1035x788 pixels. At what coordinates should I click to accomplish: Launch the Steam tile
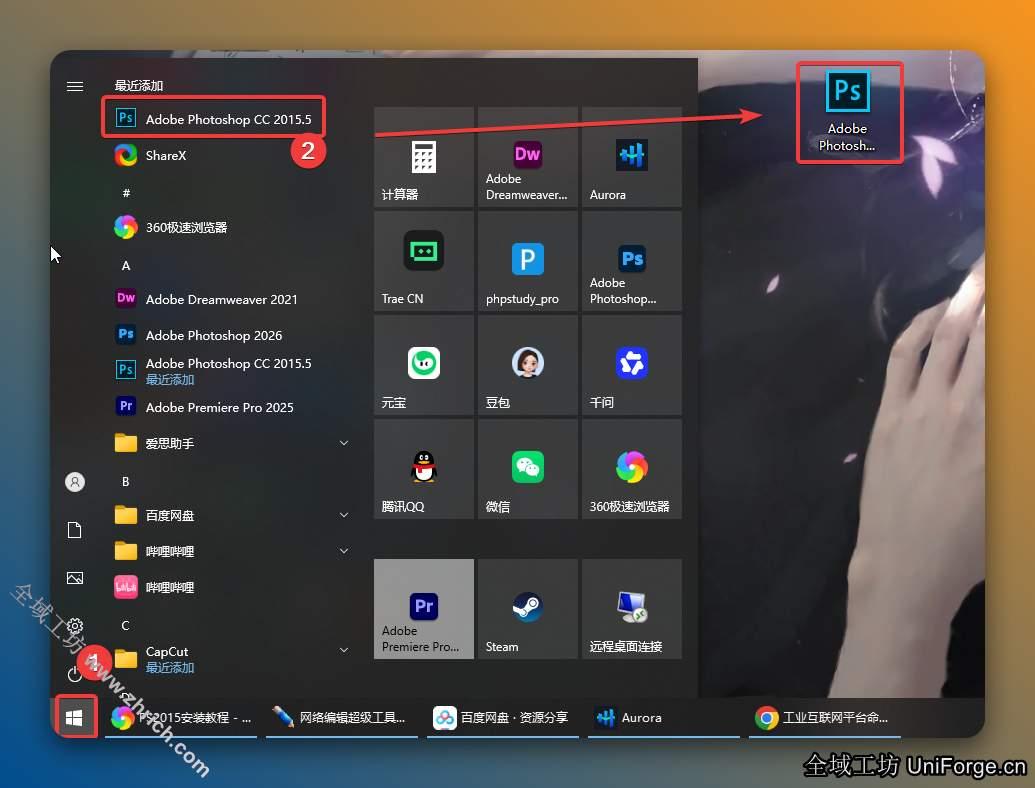click(x=527, y=608)
